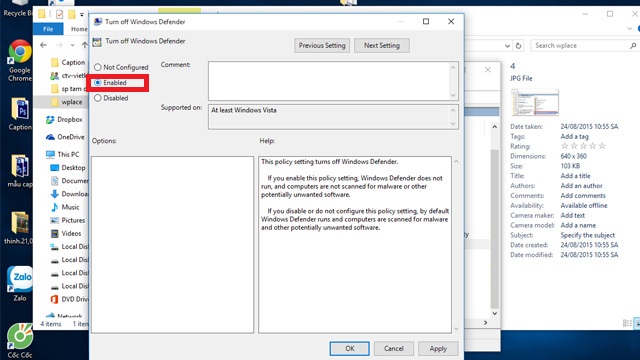Open the Cốc Cốc browser shortcut
640x360 pixels.
point(19,341)
